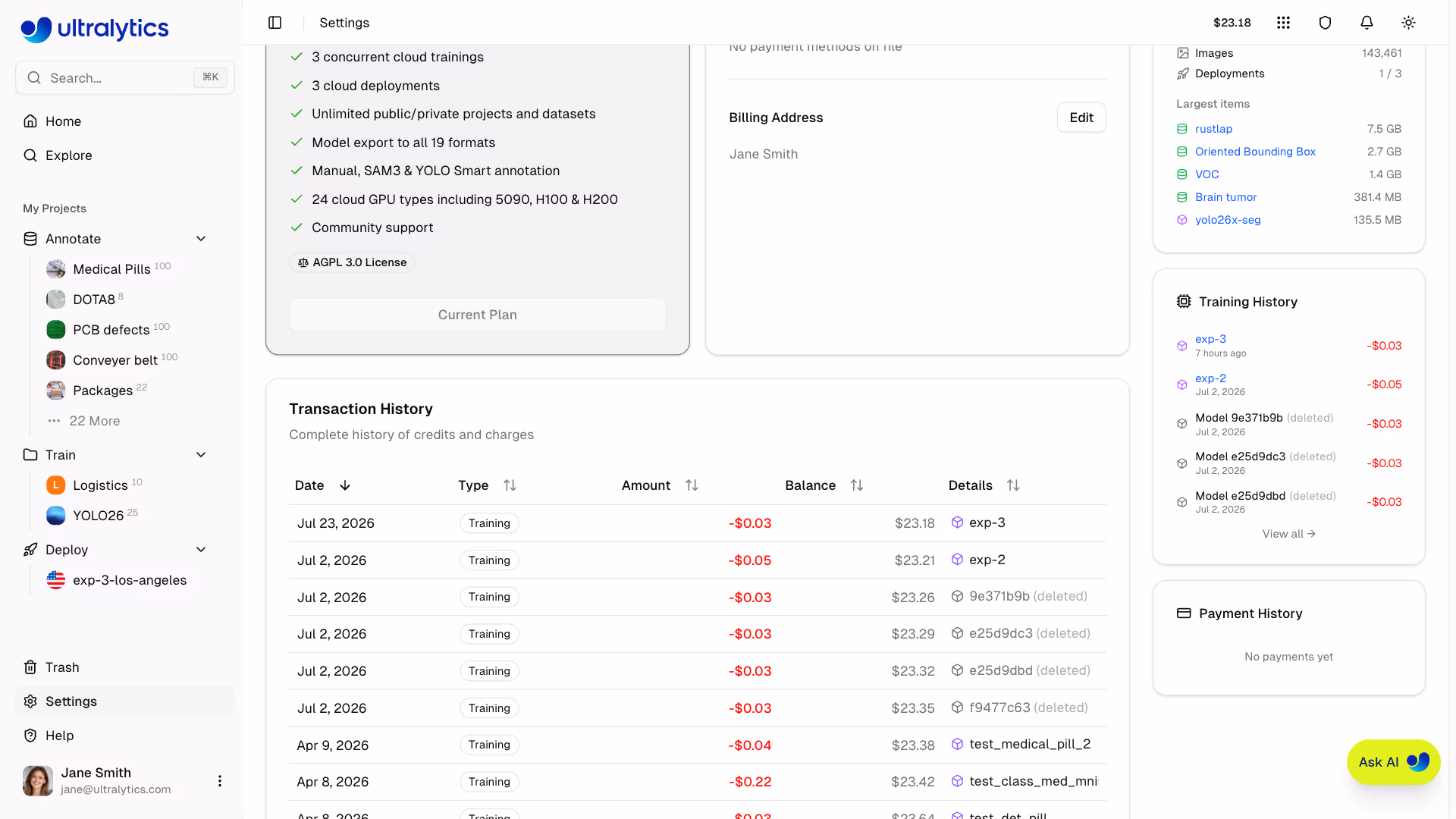Click the Medical Pills project thumbnail
Viewport: 1456px width, 819px height.
click(56, 269)
